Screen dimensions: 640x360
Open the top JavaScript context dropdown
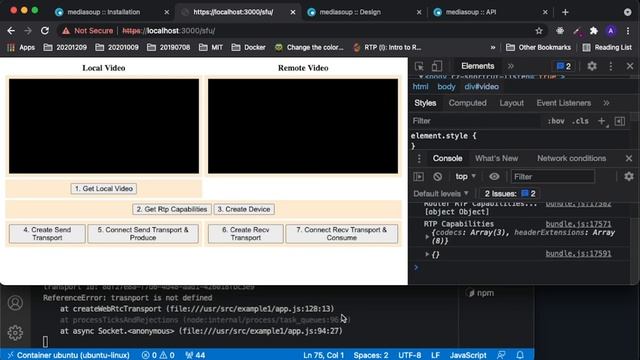[466, 177]
